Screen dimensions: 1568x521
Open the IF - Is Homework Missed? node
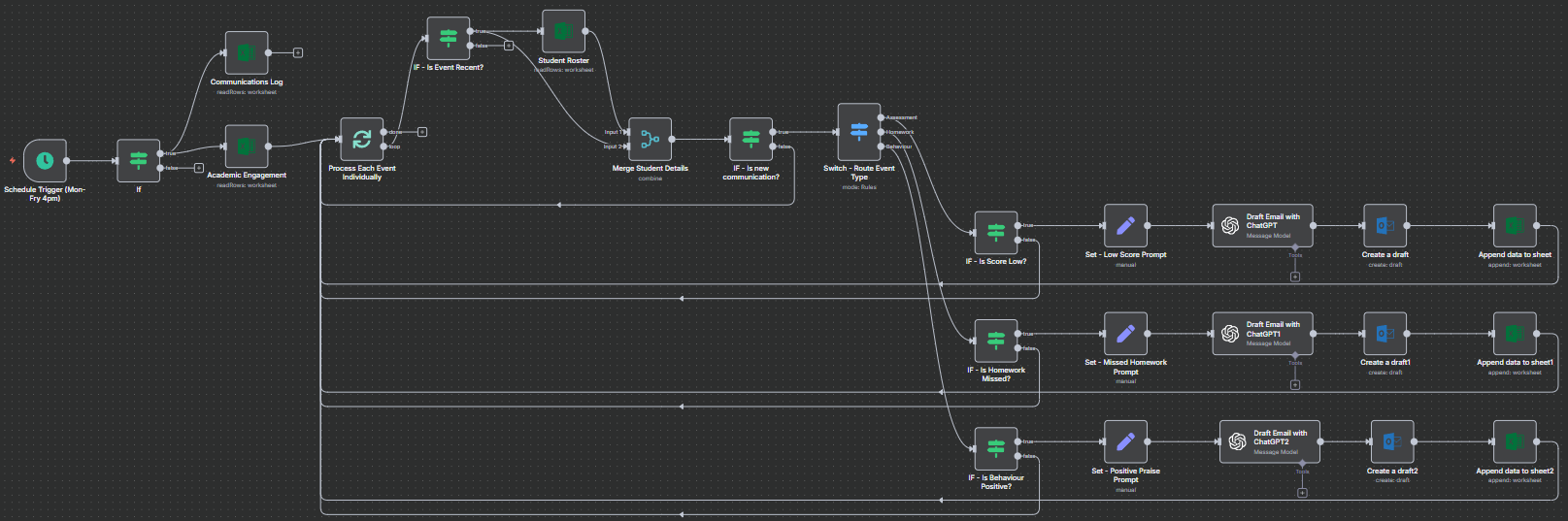pyautogui.click(x=996, y=341)
